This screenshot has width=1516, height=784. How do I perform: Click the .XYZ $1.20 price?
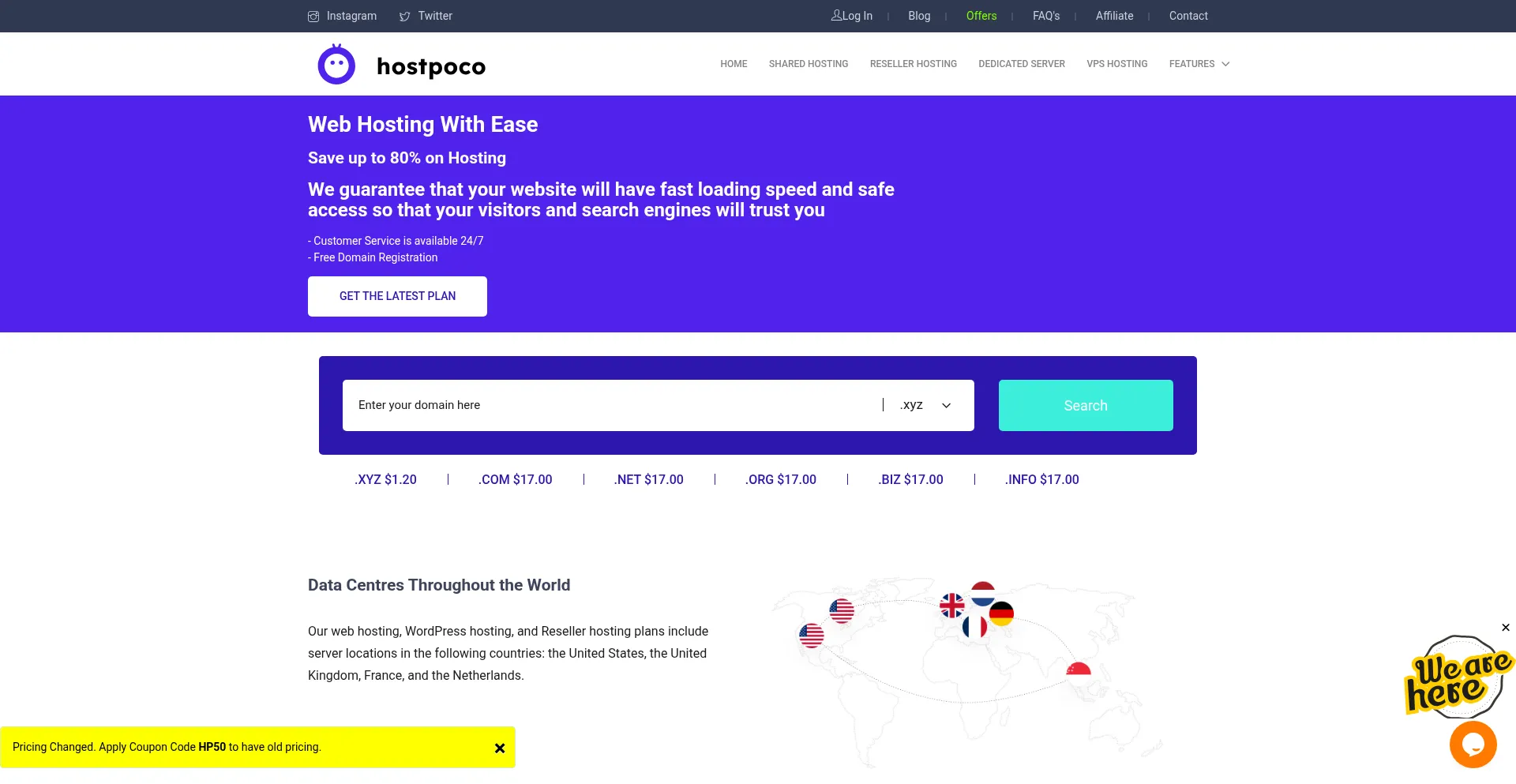tap(385, 479)
